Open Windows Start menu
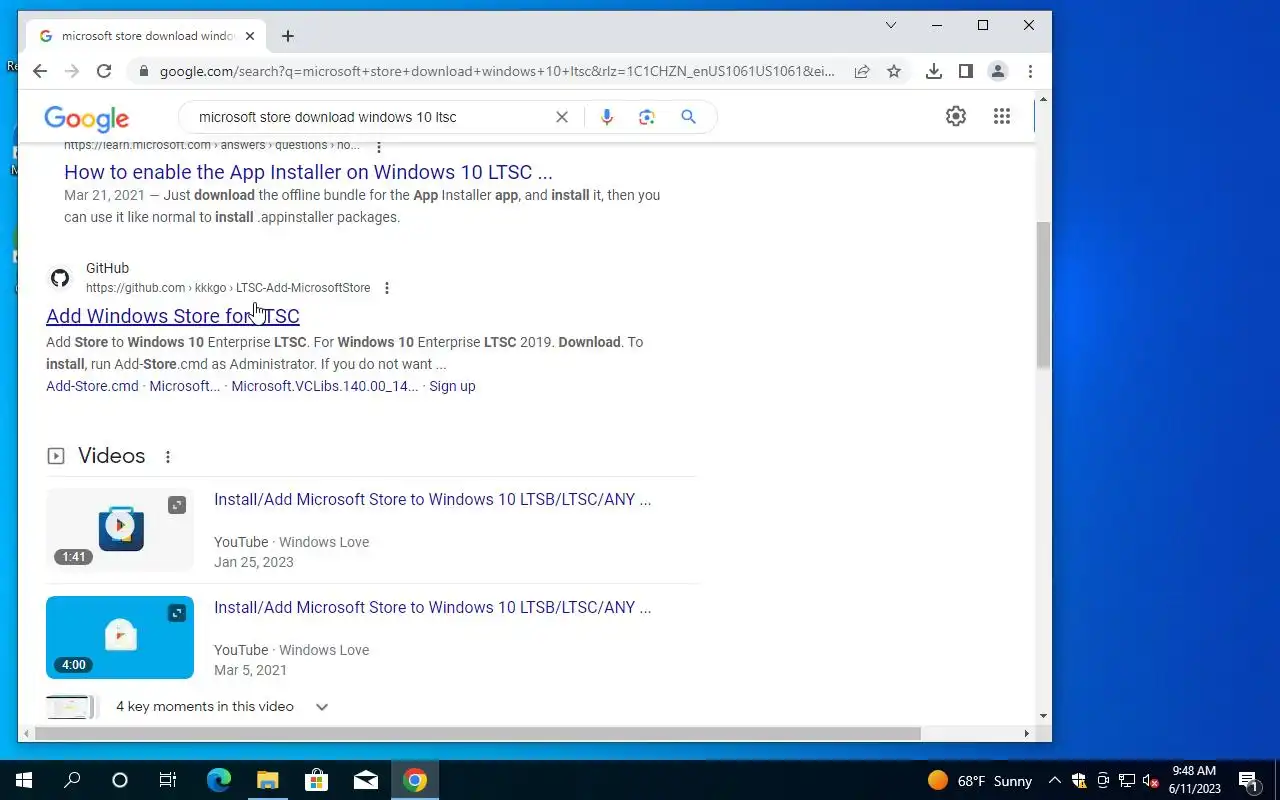The height and width of the screenshot is (800, 1280). [24, 781]
